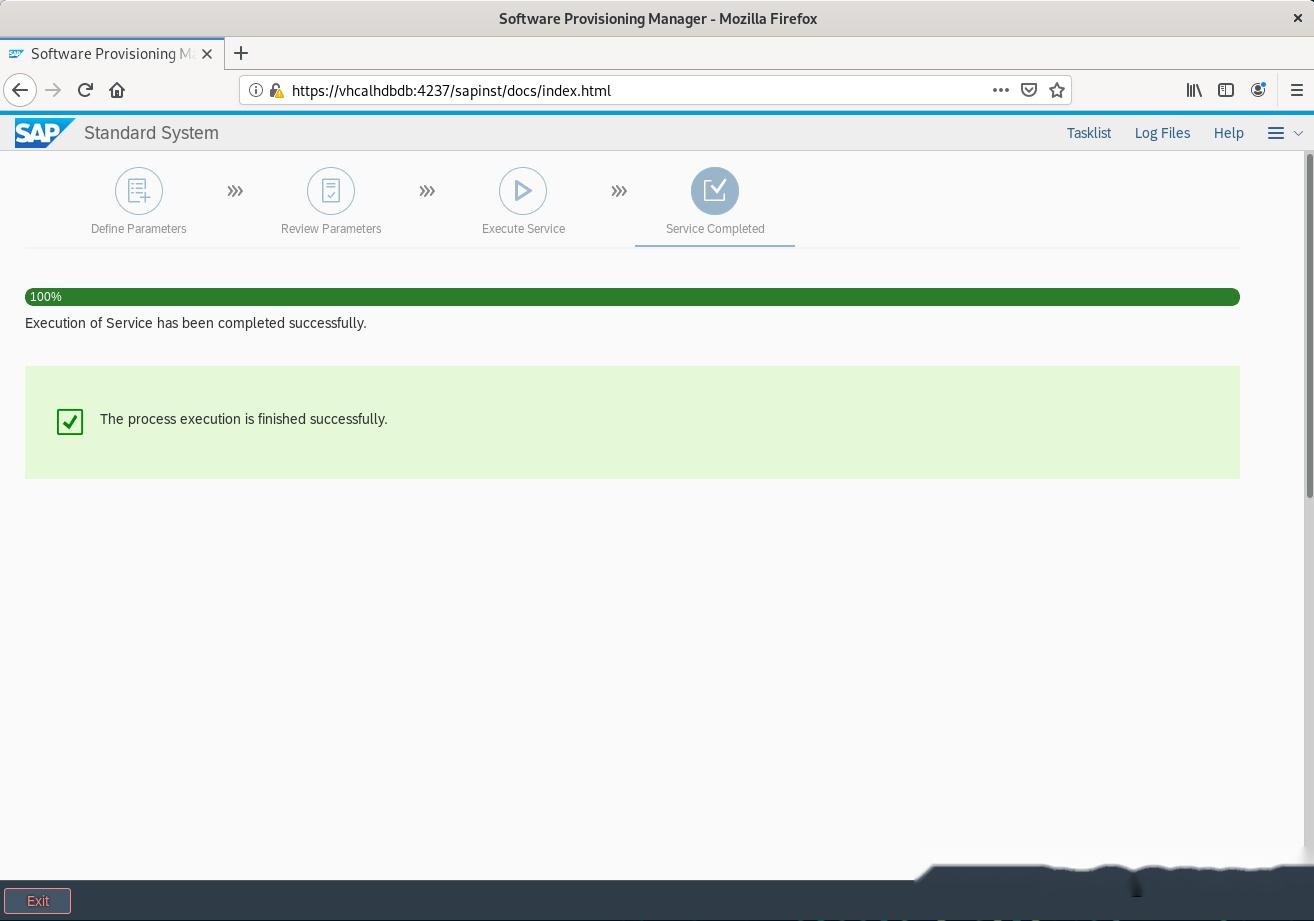The width and height of the screenshot is (1314, 921).
Task: Open Log Files
Action: click(1162, 133)
